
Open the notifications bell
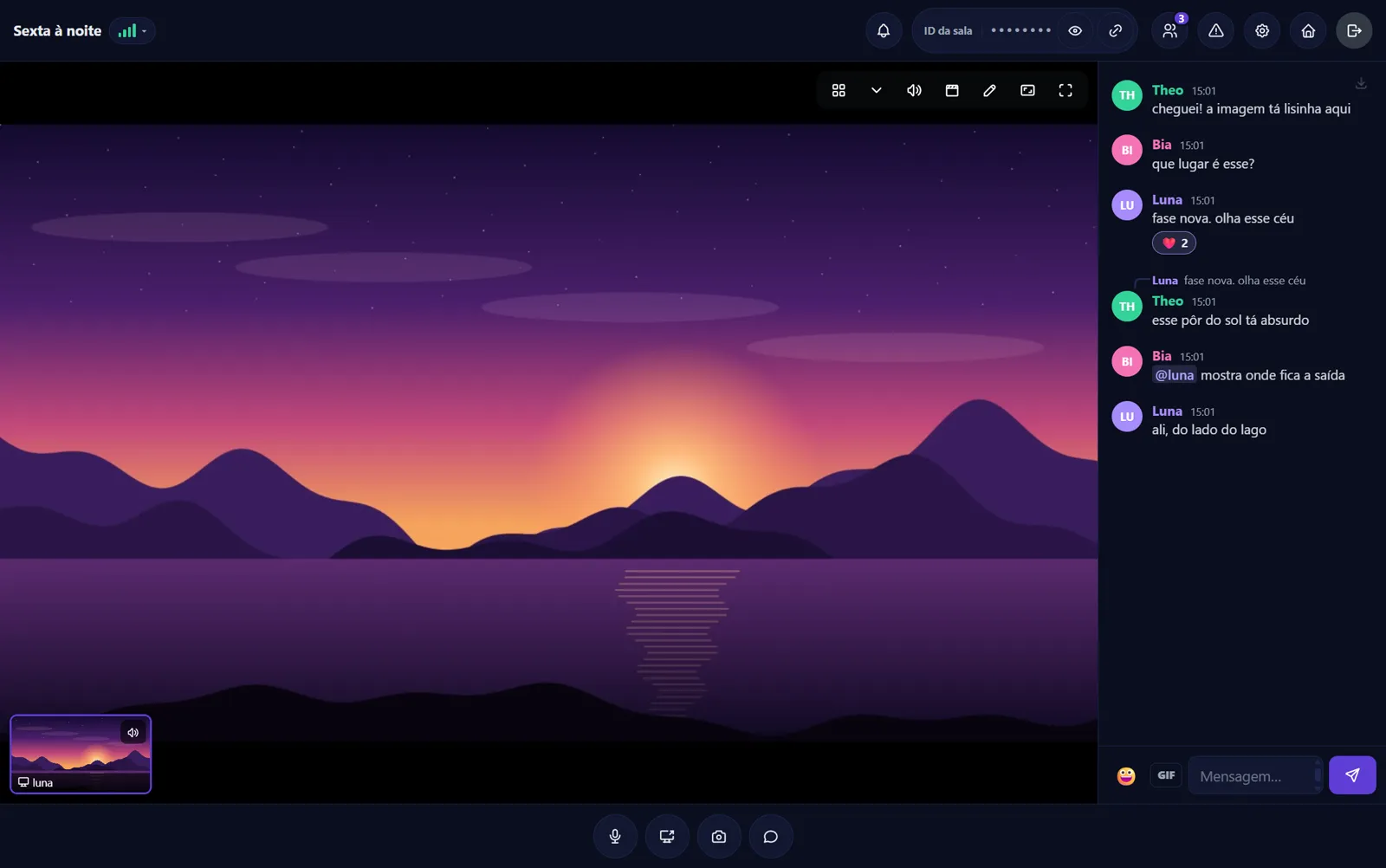884,31
